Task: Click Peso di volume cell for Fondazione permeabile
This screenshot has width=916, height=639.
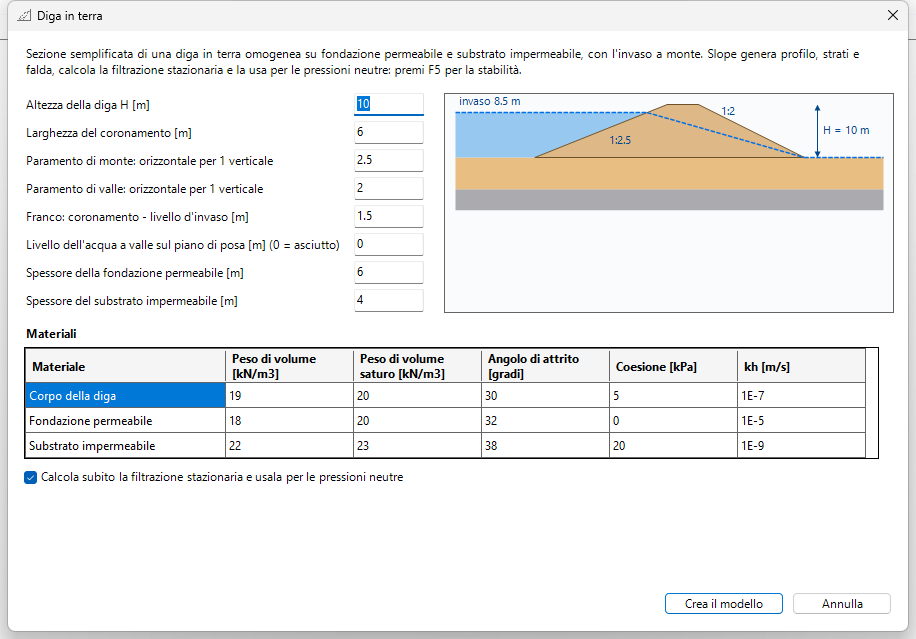Action: [289, 421]
